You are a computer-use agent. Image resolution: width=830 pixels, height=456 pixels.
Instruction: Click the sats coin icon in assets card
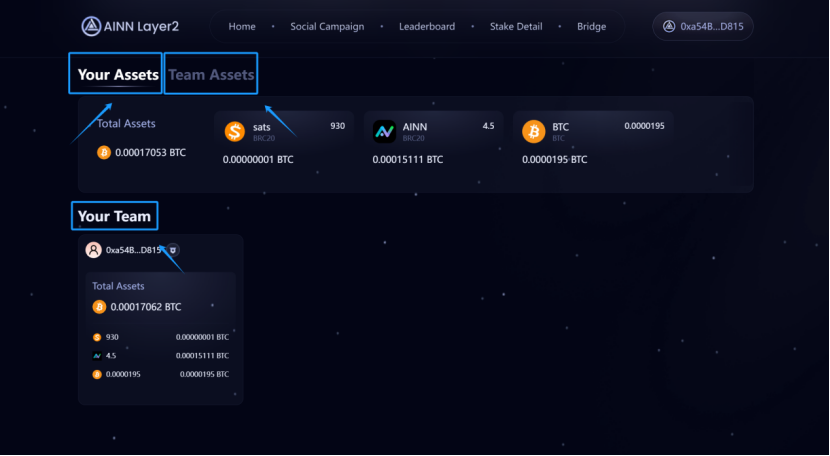coord(234,131)
